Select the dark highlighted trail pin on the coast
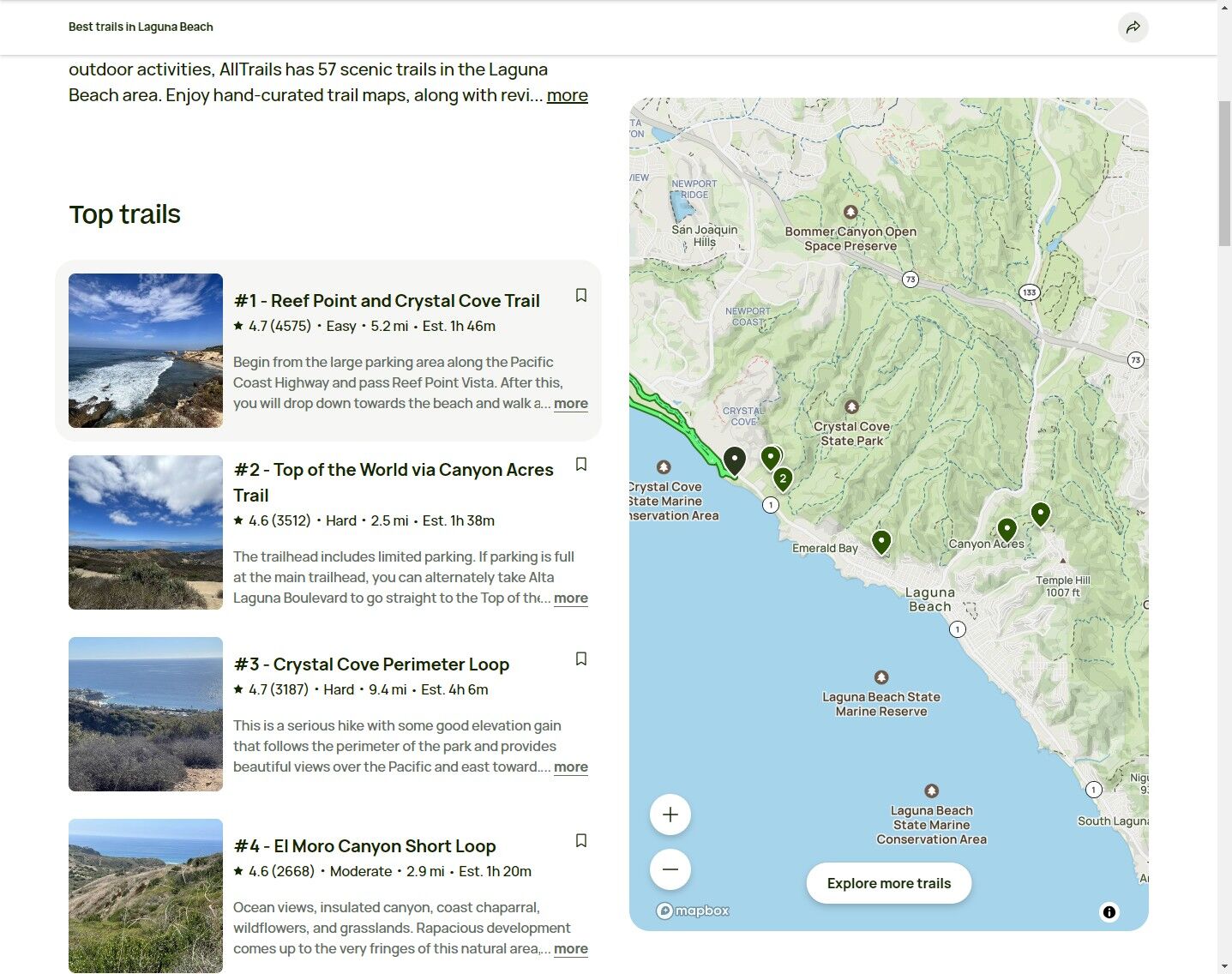 (x=735, y=460)
